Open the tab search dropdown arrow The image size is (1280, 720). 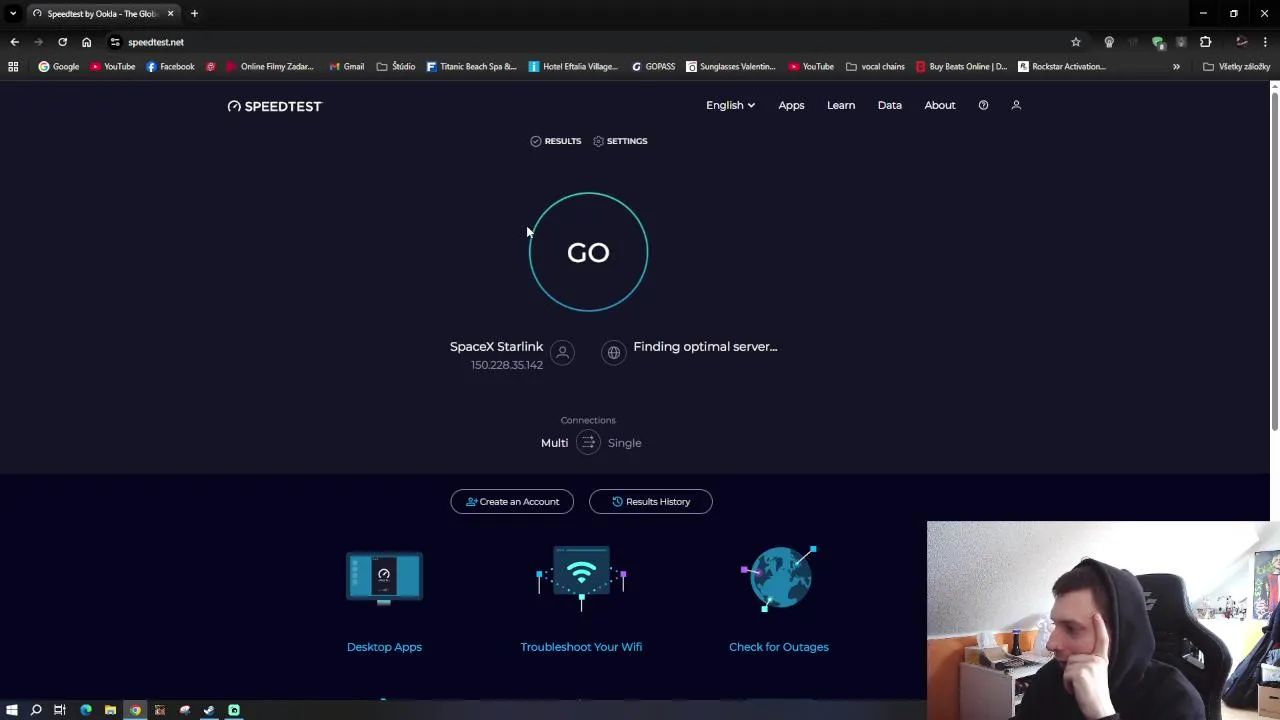pos(13,14)
